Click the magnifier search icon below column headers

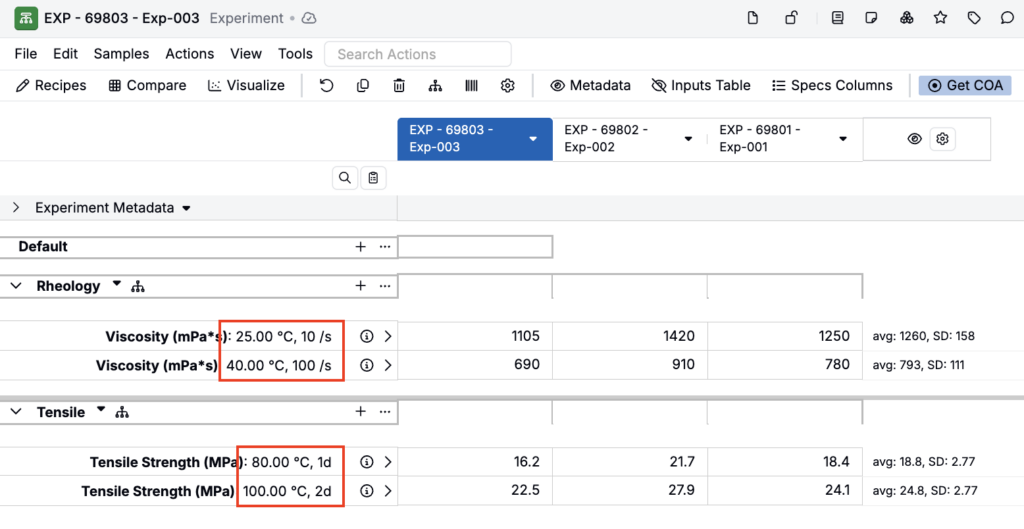345,178
